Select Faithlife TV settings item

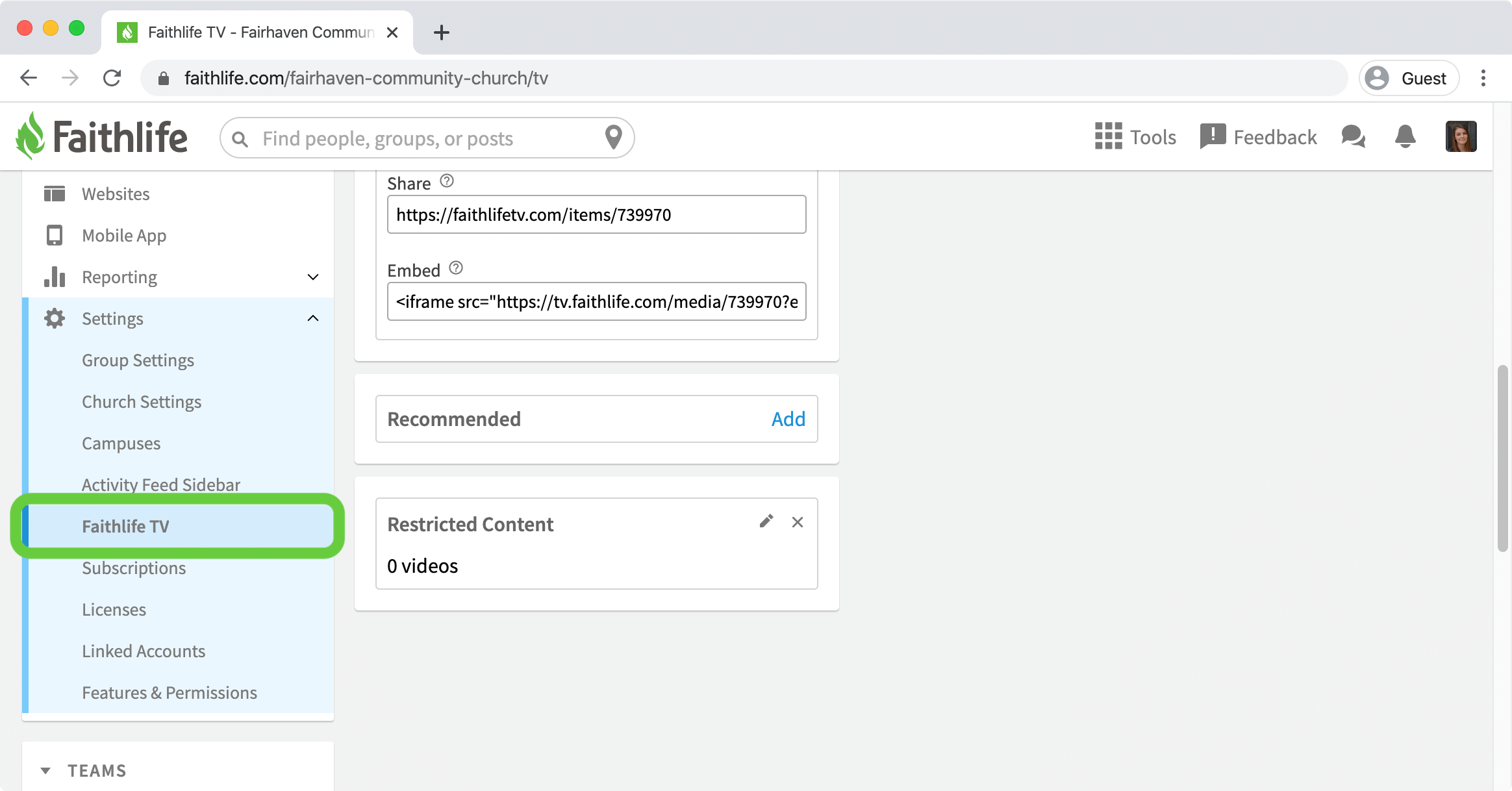coord(178,526)
